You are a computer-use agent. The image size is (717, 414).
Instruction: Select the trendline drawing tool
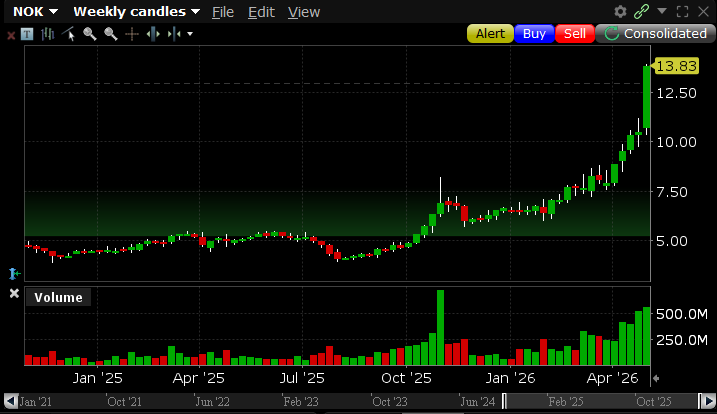(x=69, y=34)
